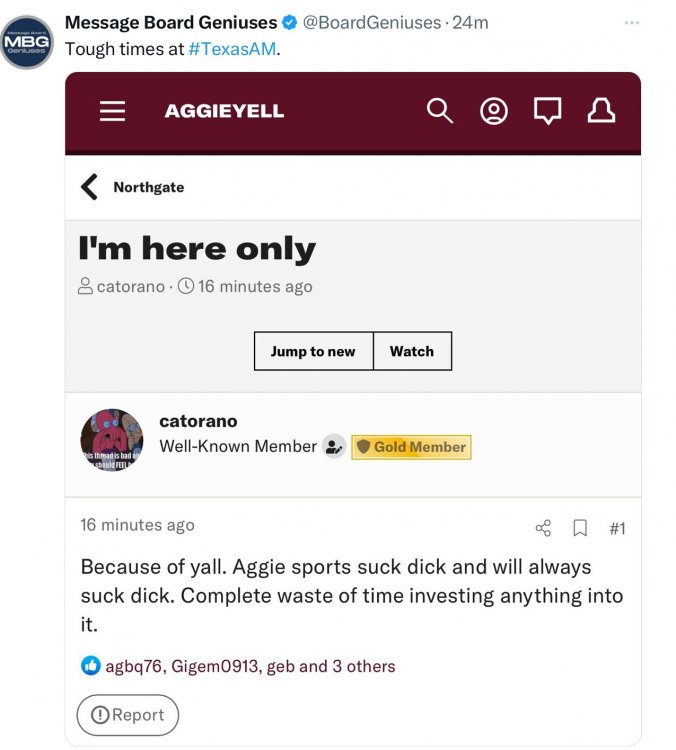Open the Northgate forum breadcrumb
The width and height of the screenshot is (676, 750).
coord(149,187)
